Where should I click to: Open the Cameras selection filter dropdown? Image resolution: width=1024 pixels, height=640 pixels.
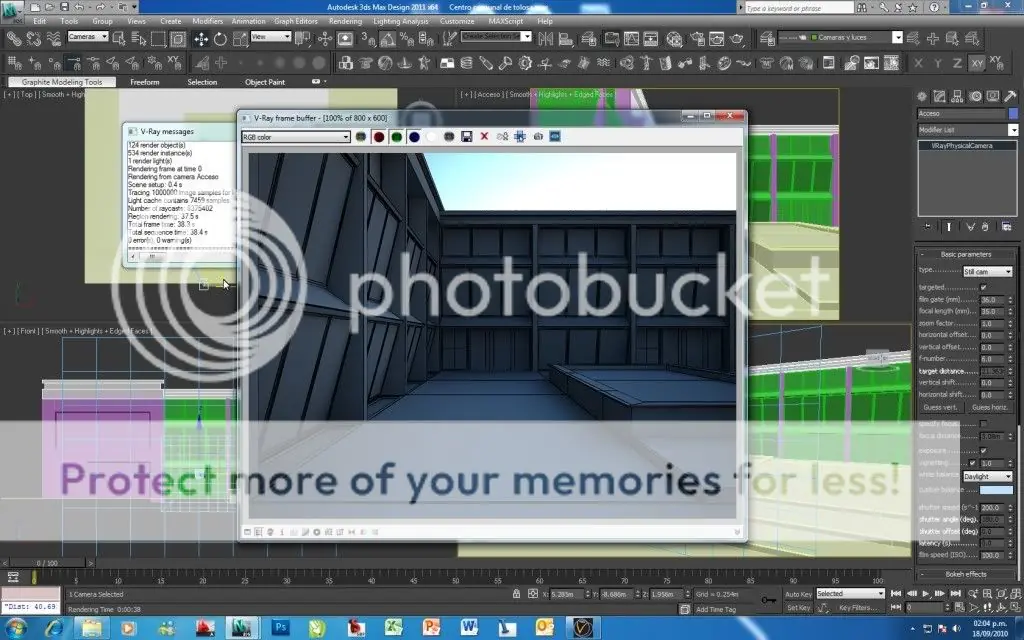point(88,37)
